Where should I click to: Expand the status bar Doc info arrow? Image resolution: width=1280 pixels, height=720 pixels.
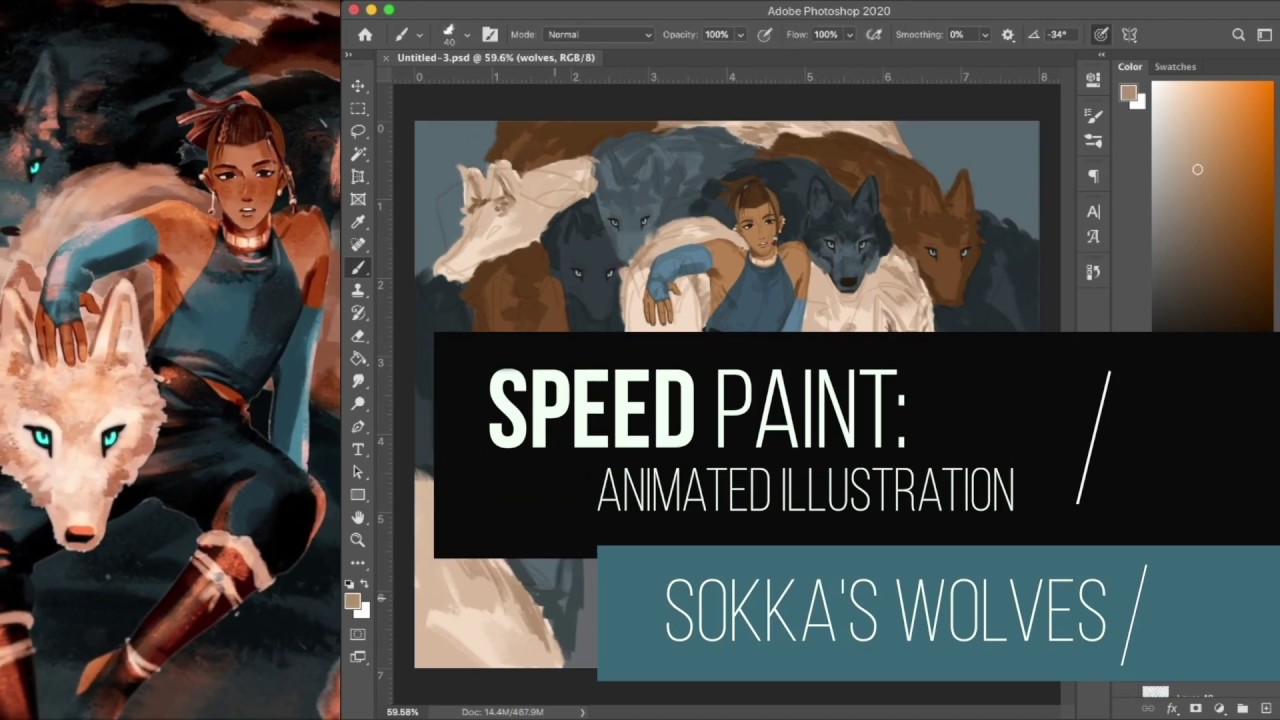tap(582, 712)
